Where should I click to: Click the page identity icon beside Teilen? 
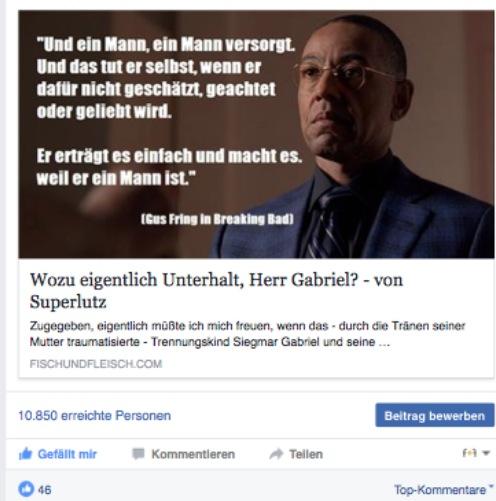point(469,453)
